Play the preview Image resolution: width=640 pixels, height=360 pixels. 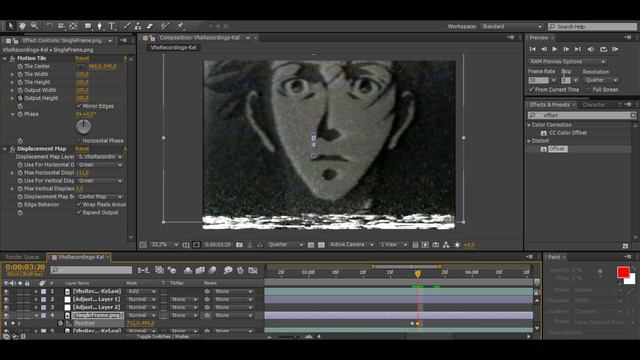click(x=555, y=49)
